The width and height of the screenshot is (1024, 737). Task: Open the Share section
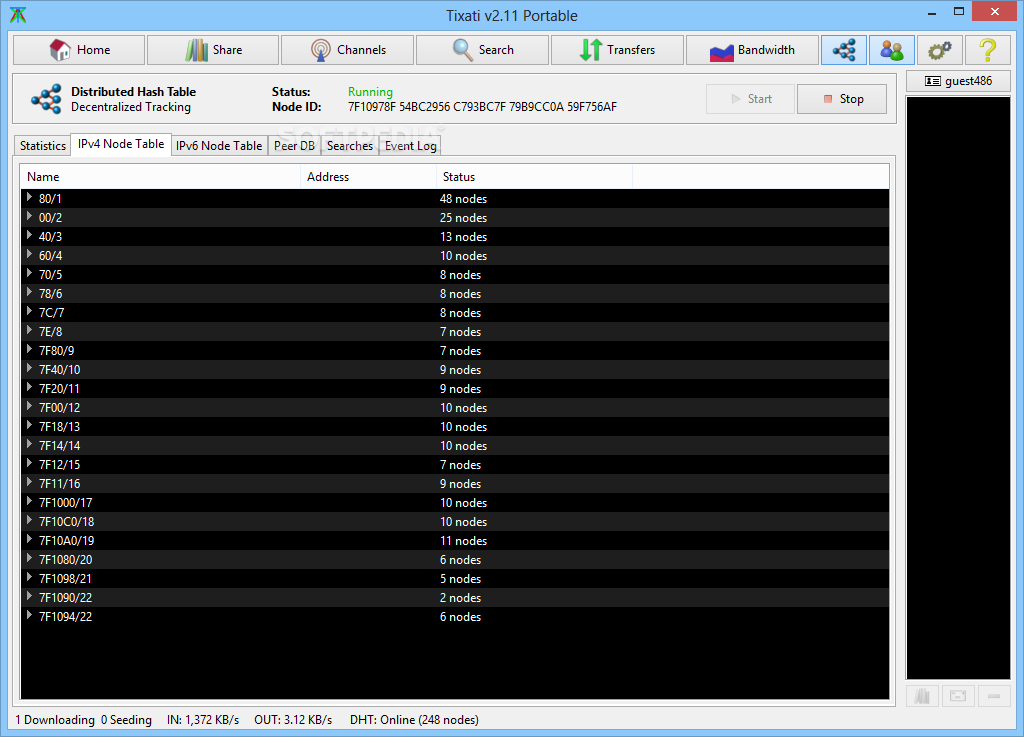click(213, 50)
